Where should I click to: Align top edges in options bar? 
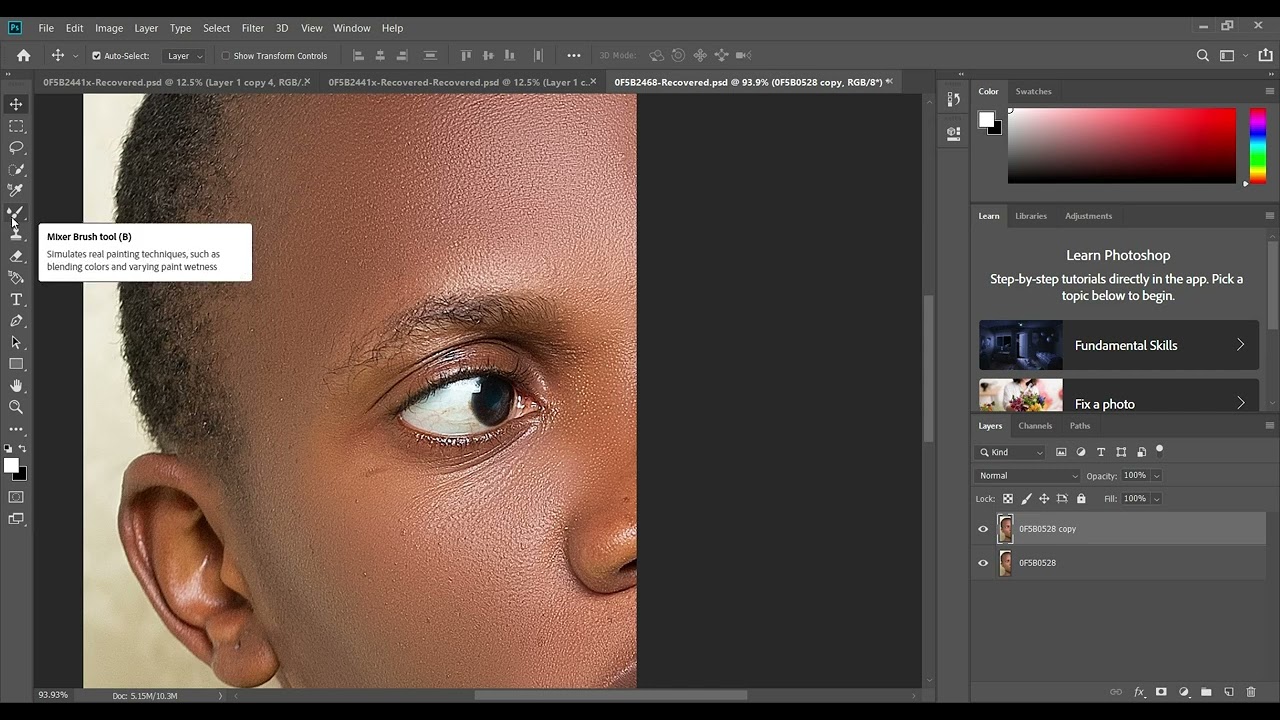[x=466, y=56]
